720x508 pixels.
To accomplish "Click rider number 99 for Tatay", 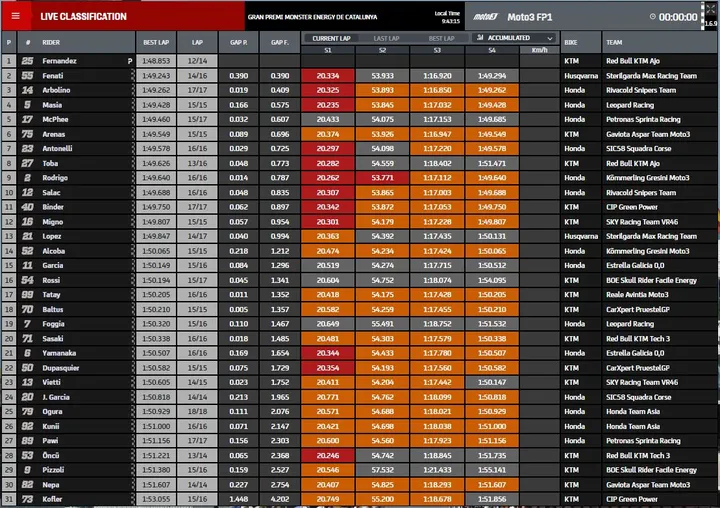I will (28, 295).
